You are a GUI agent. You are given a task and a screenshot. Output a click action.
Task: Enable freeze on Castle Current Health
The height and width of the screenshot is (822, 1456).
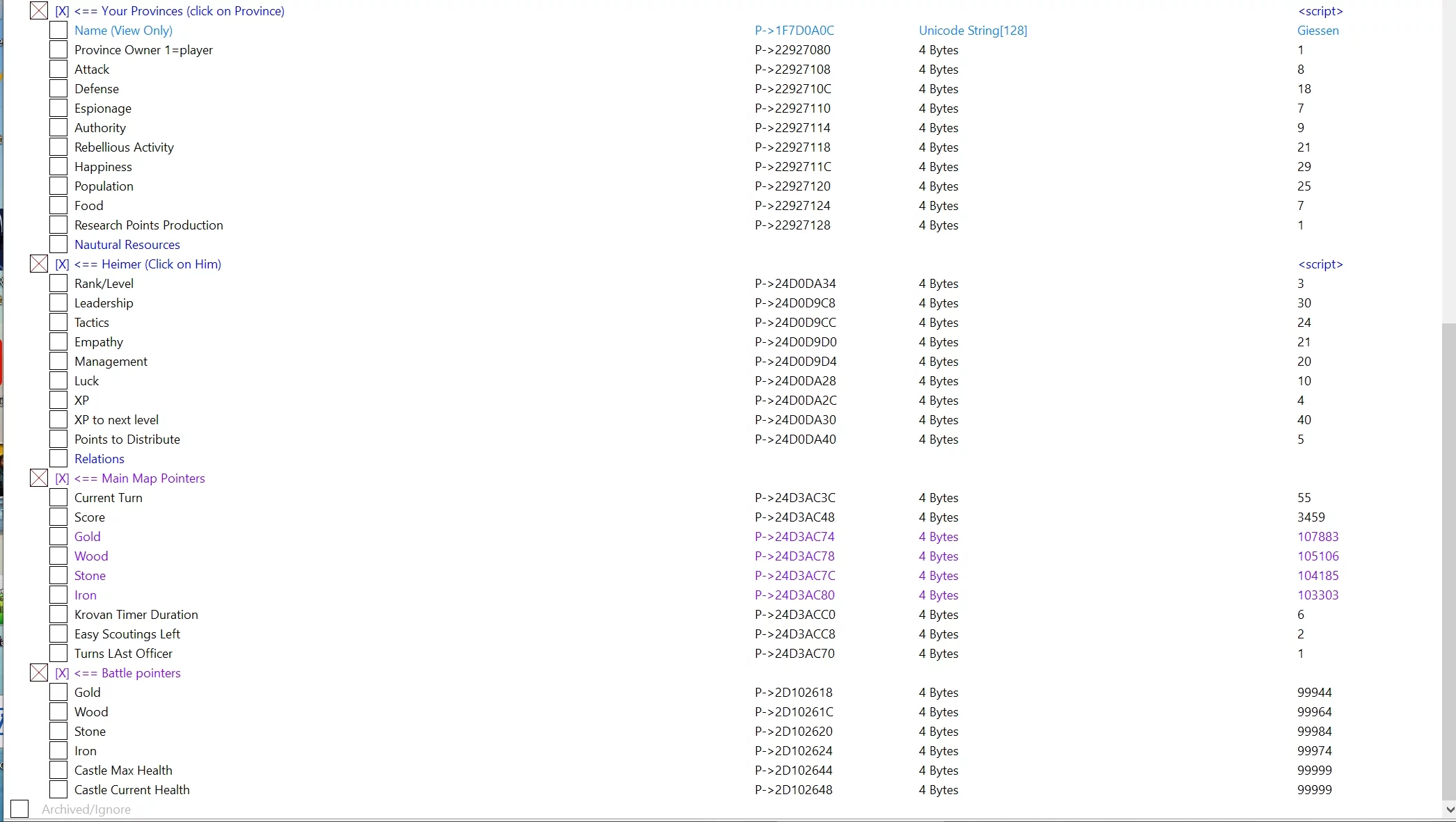click(58, 790)
